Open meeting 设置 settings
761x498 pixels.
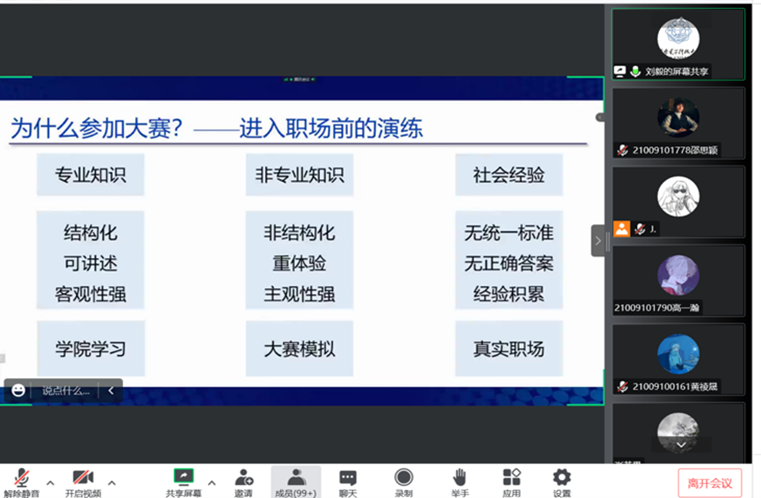click(562, 480)
